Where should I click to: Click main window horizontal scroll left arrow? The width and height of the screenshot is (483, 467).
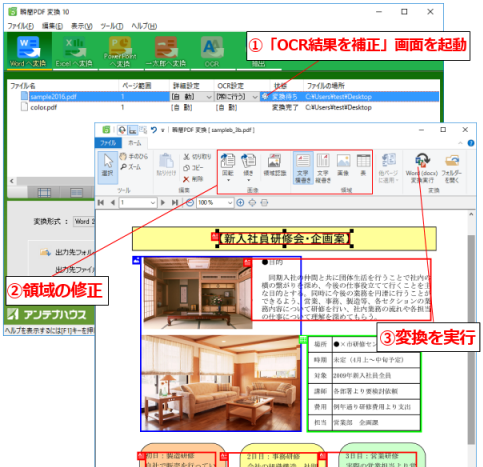(12, 181)
